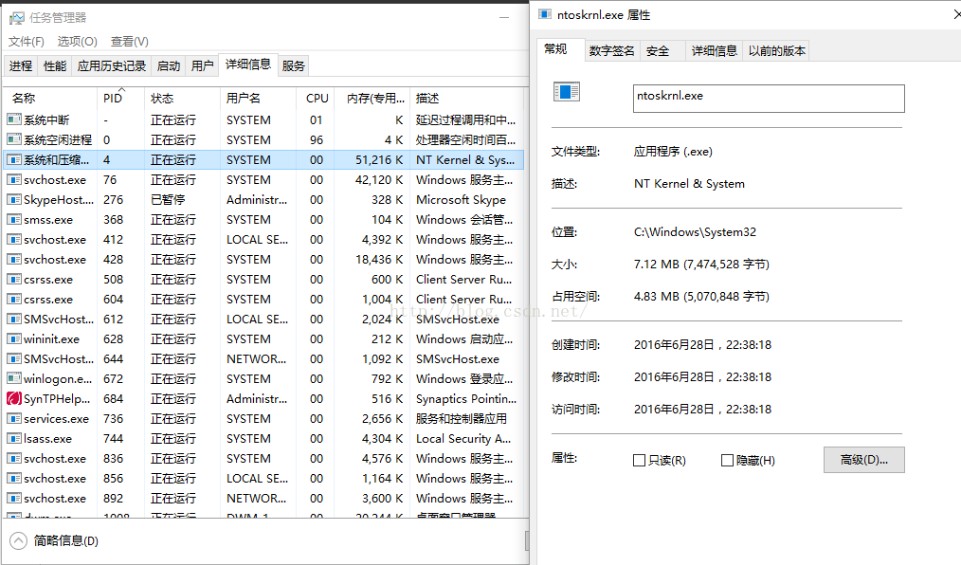961x565 pixels.
Task: Sort processes by the PID column header
Action: pyautogui.click(x=112, y=98)
